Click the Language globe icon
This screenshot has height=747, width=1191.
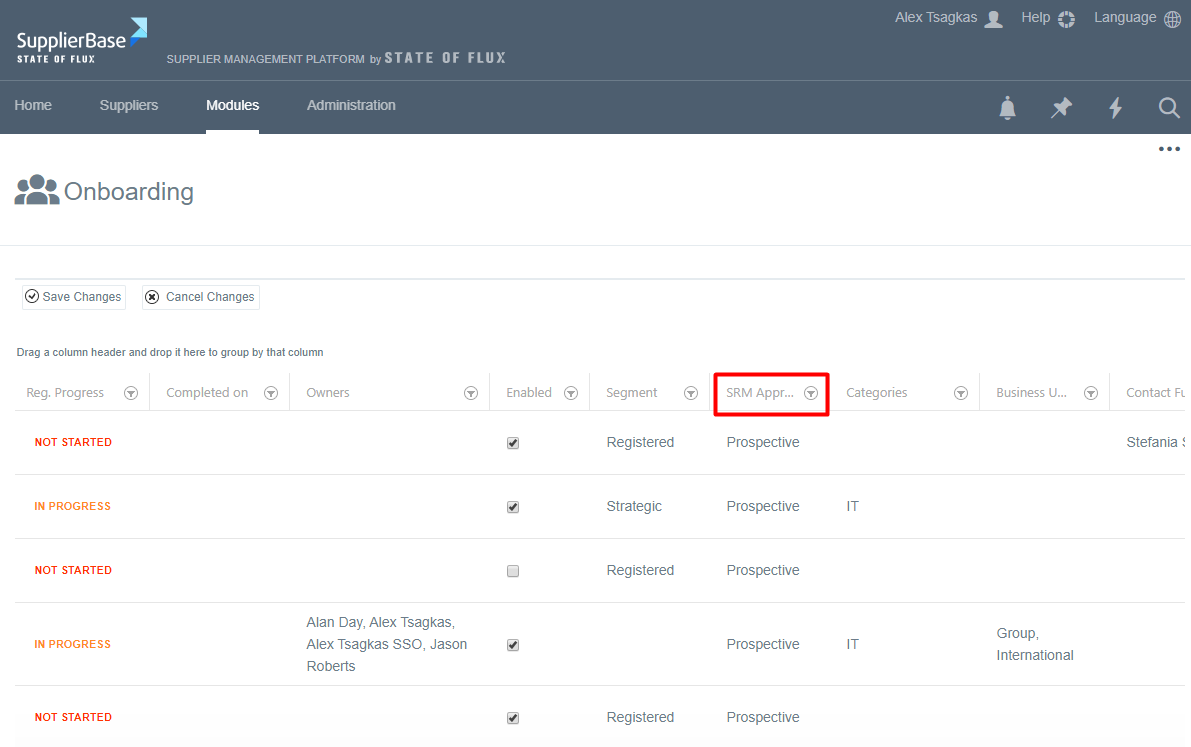point(1172,19)
